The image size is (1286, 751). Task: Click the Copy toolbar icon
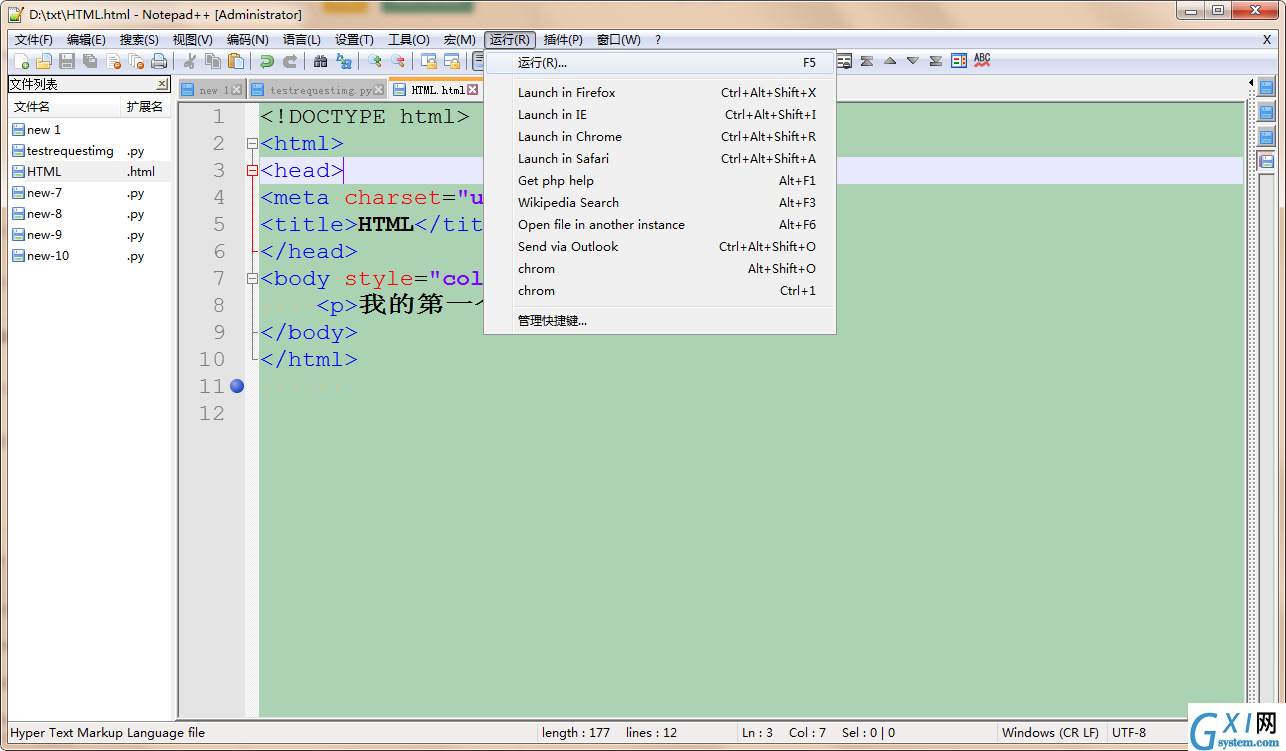pos(212,61)
